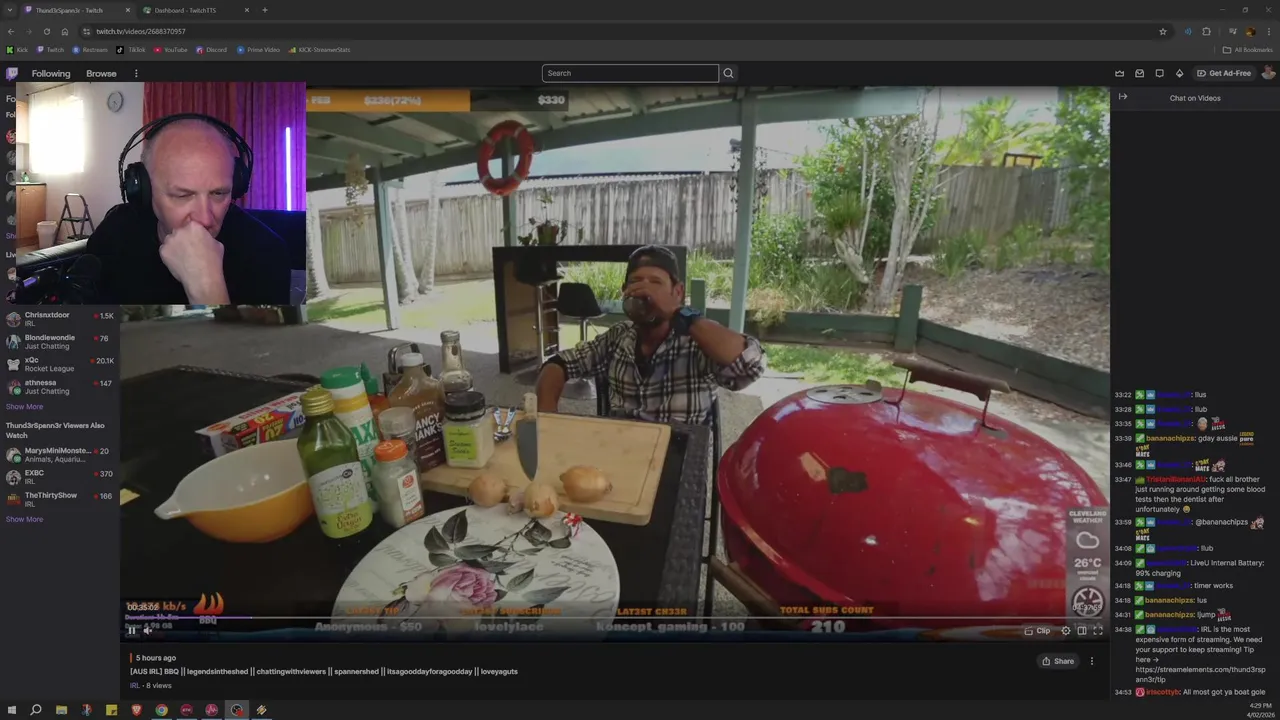Screen dimensions: 1280x720
Task: Open Prime loot crown icon
Action: (1120, 73)
